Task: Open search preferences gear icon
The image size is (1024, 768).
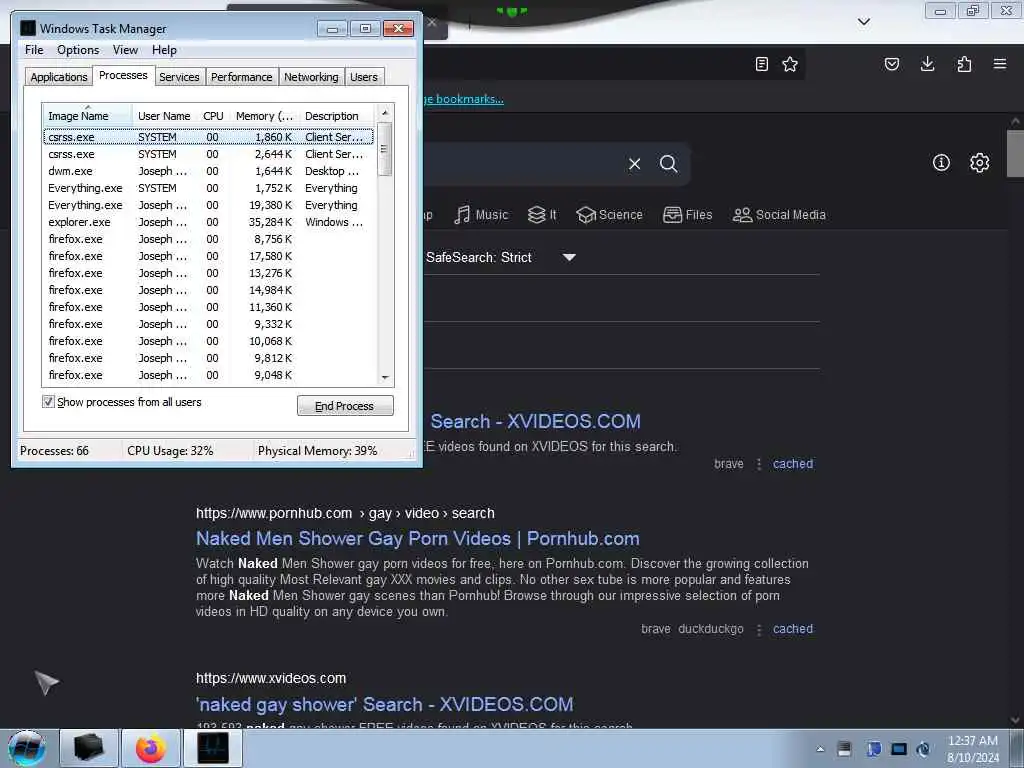Action: 979,163
